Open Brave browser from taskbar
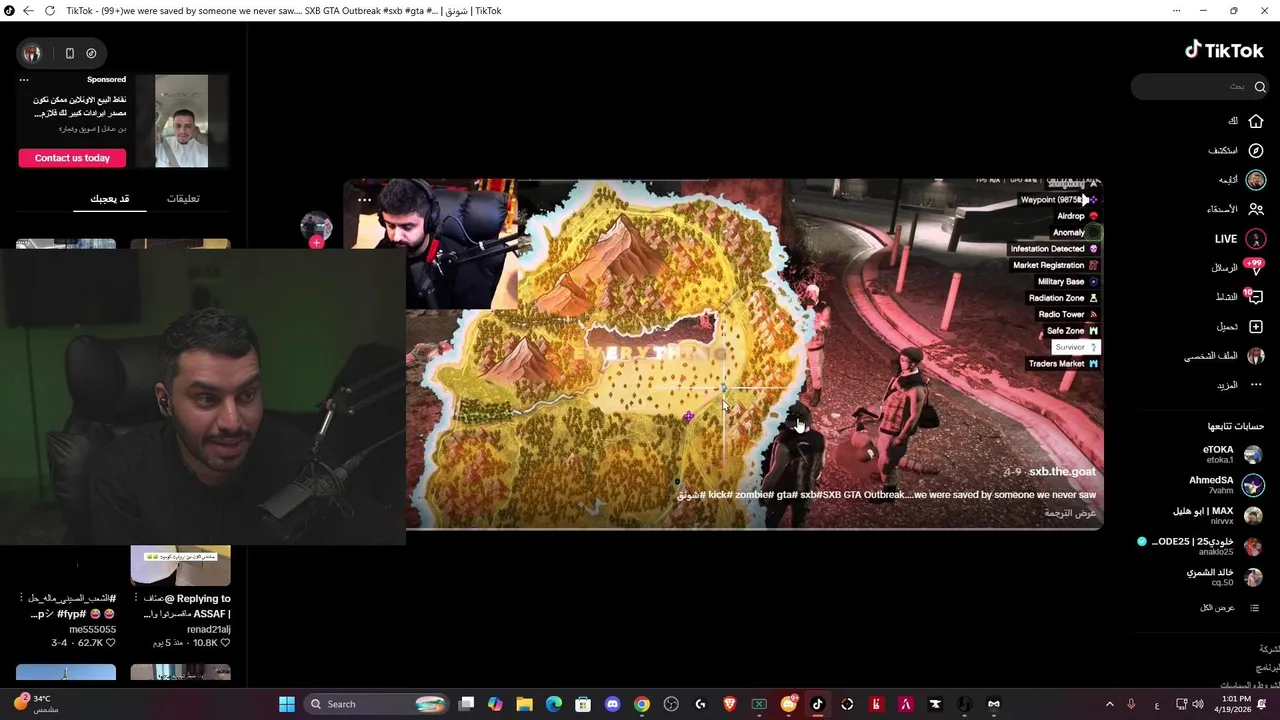 click(x=730, y=704)
